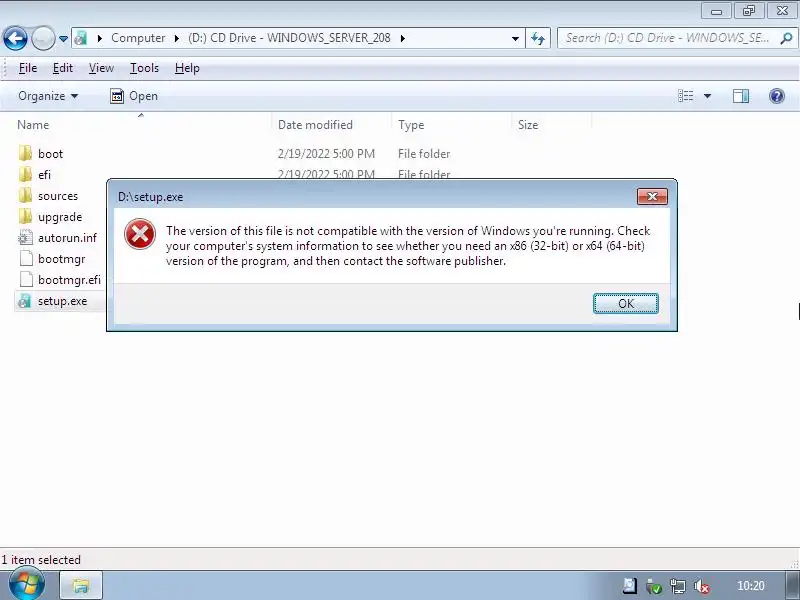Select the bootmgr file icon
The height and width of the screenshot is (600, 800).
pyautogui.click(x=26, y=259)
